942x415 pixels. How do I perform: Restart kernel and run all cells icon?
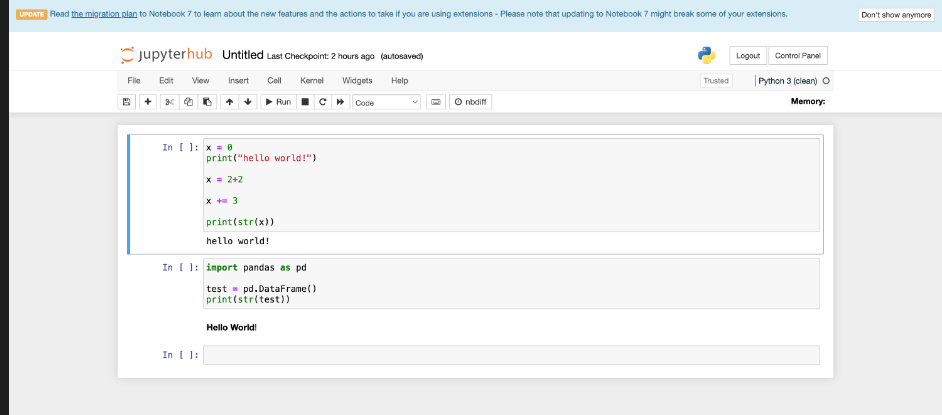tap(340, 102)
